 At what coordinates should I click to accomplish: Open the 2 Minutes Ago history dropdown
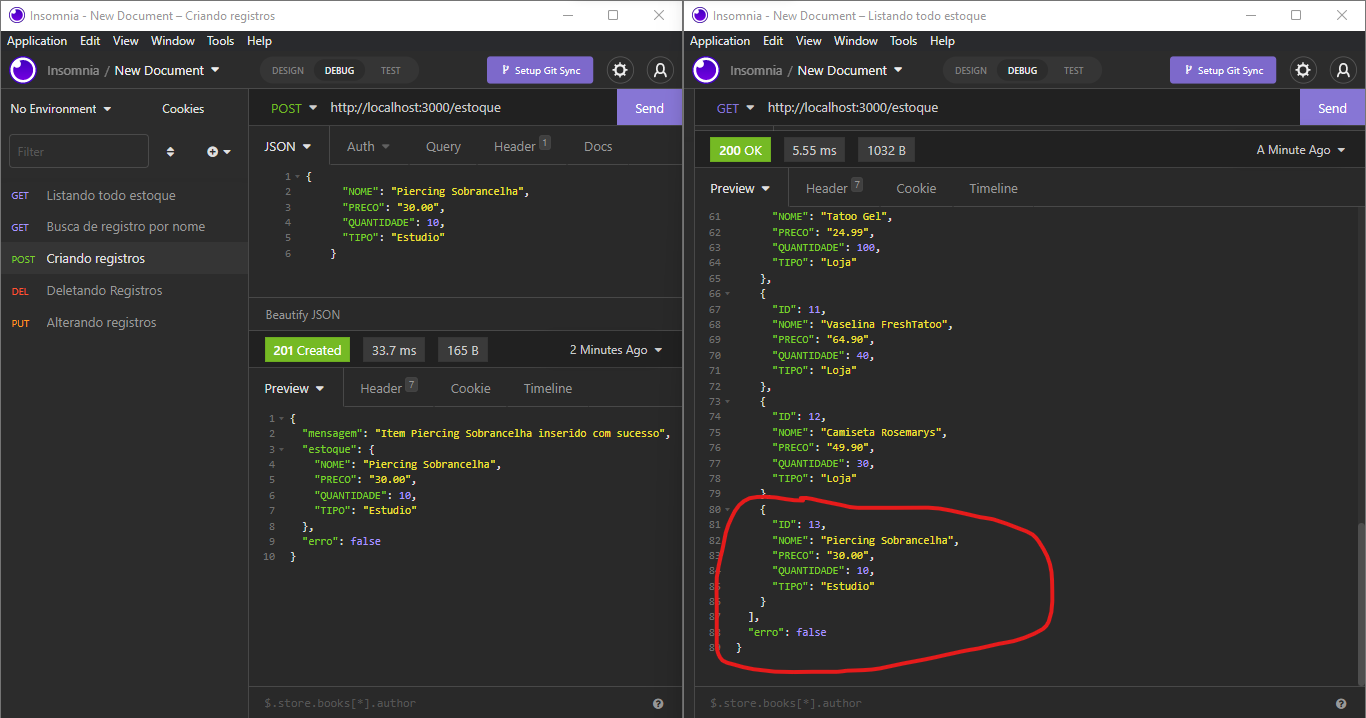click(x=615, y=349)
